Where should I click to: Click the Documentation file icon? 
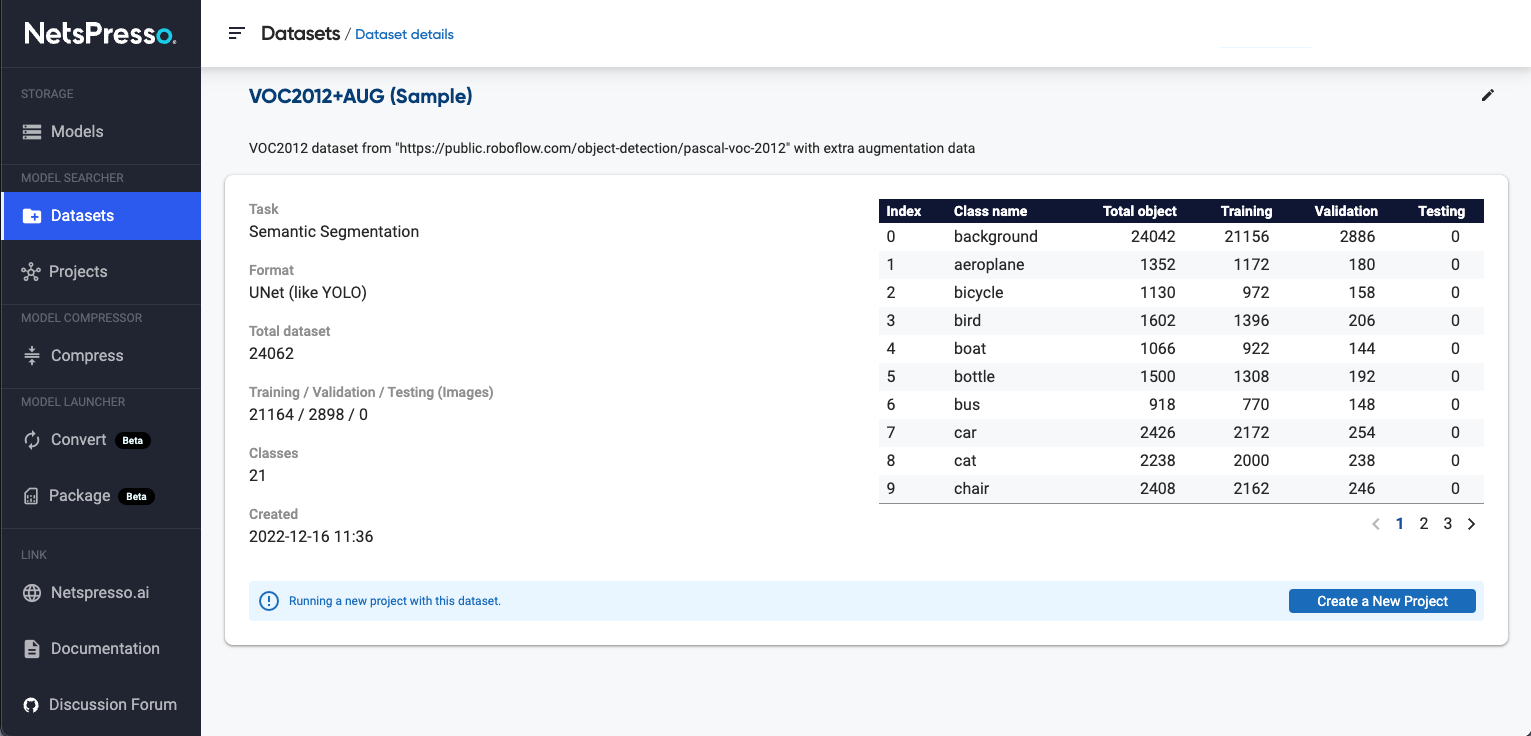32,649
